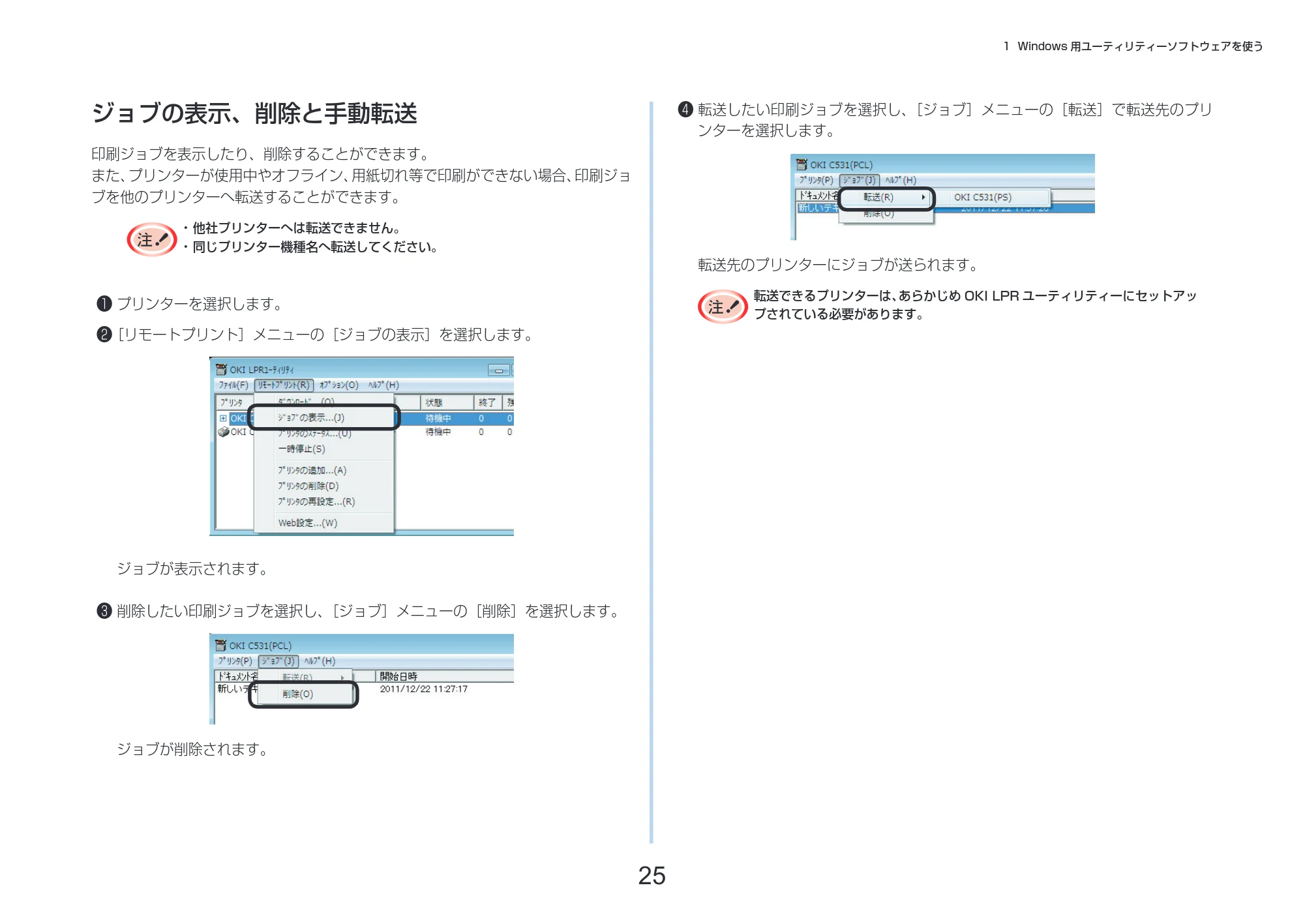Open ヘルプ(H) menu in step 3 window
The image size is (1305, 924).
click(320, 661)
